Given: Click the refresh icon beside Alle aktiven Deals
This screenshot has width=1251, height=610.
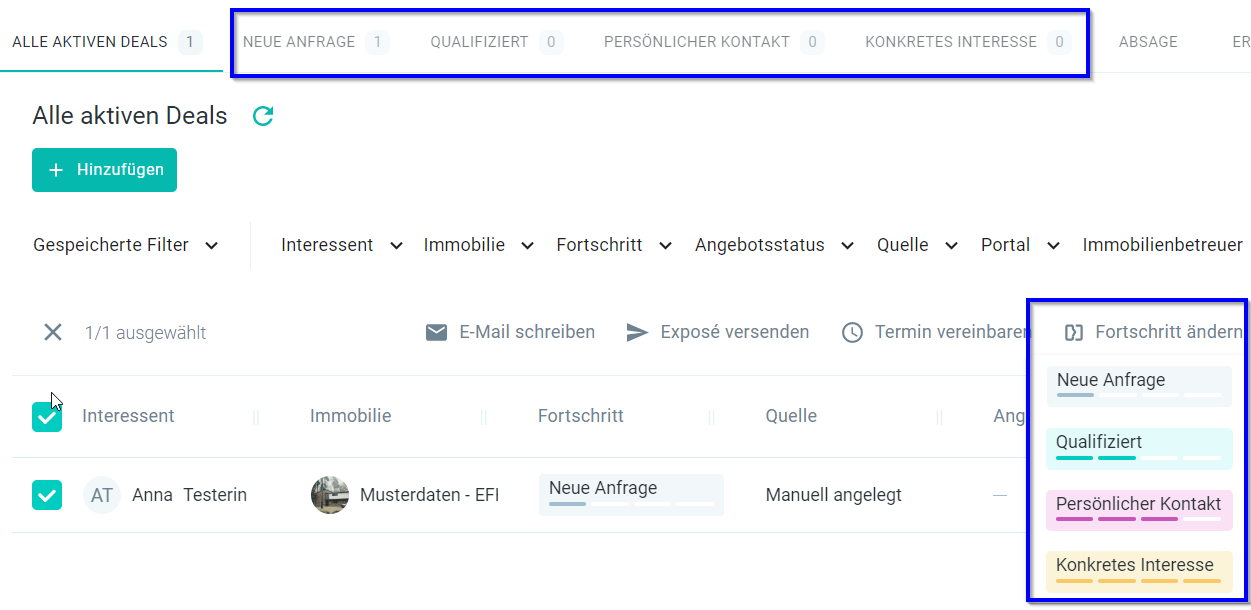Looking at the screenshot, I should pos(263,116).
